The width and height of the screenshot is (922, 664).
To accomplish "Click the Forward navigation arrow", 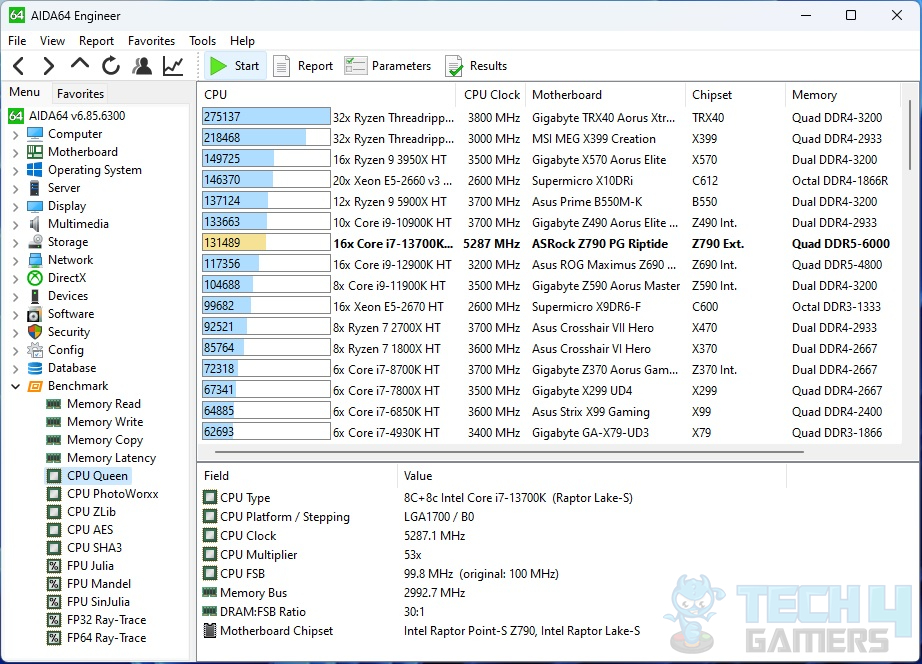I will 49,66.
